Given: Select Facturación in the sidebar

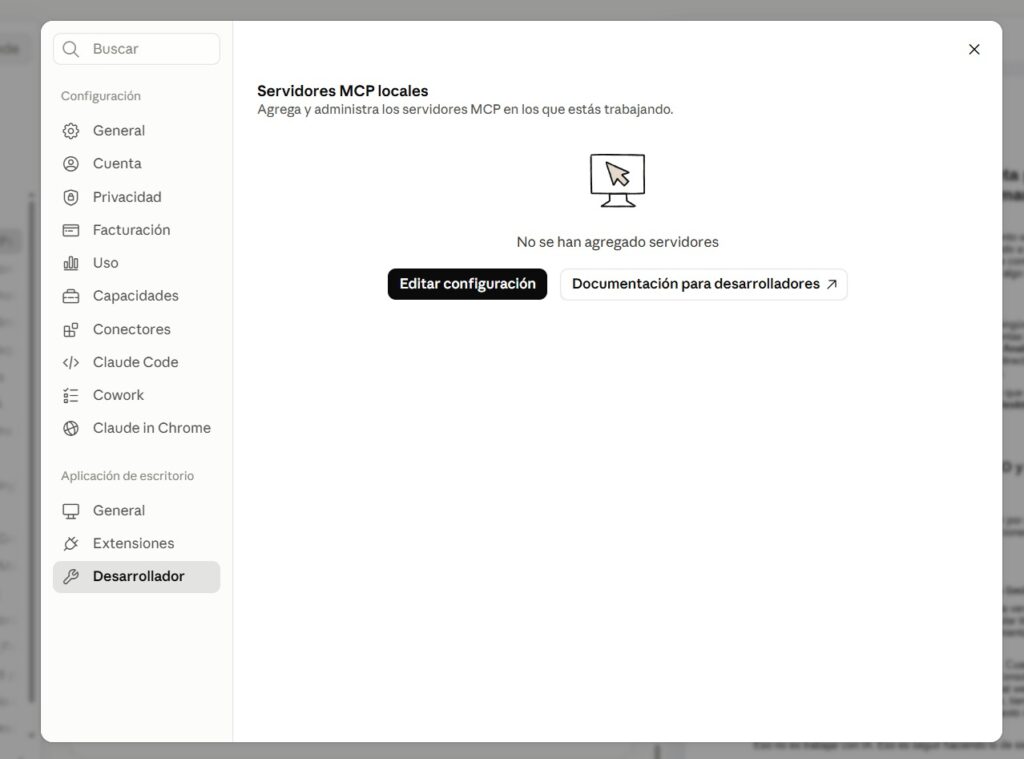Looking at the screenshot, I should coord(136,230).
